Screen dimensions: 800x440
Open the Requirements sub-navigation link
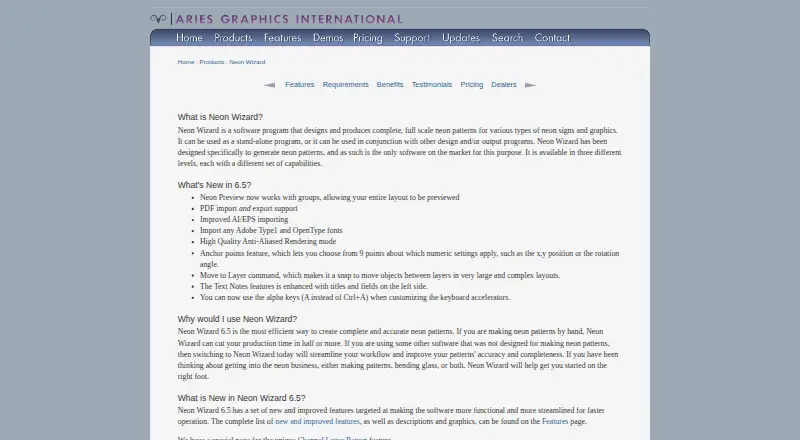click(x=345, y=85)
